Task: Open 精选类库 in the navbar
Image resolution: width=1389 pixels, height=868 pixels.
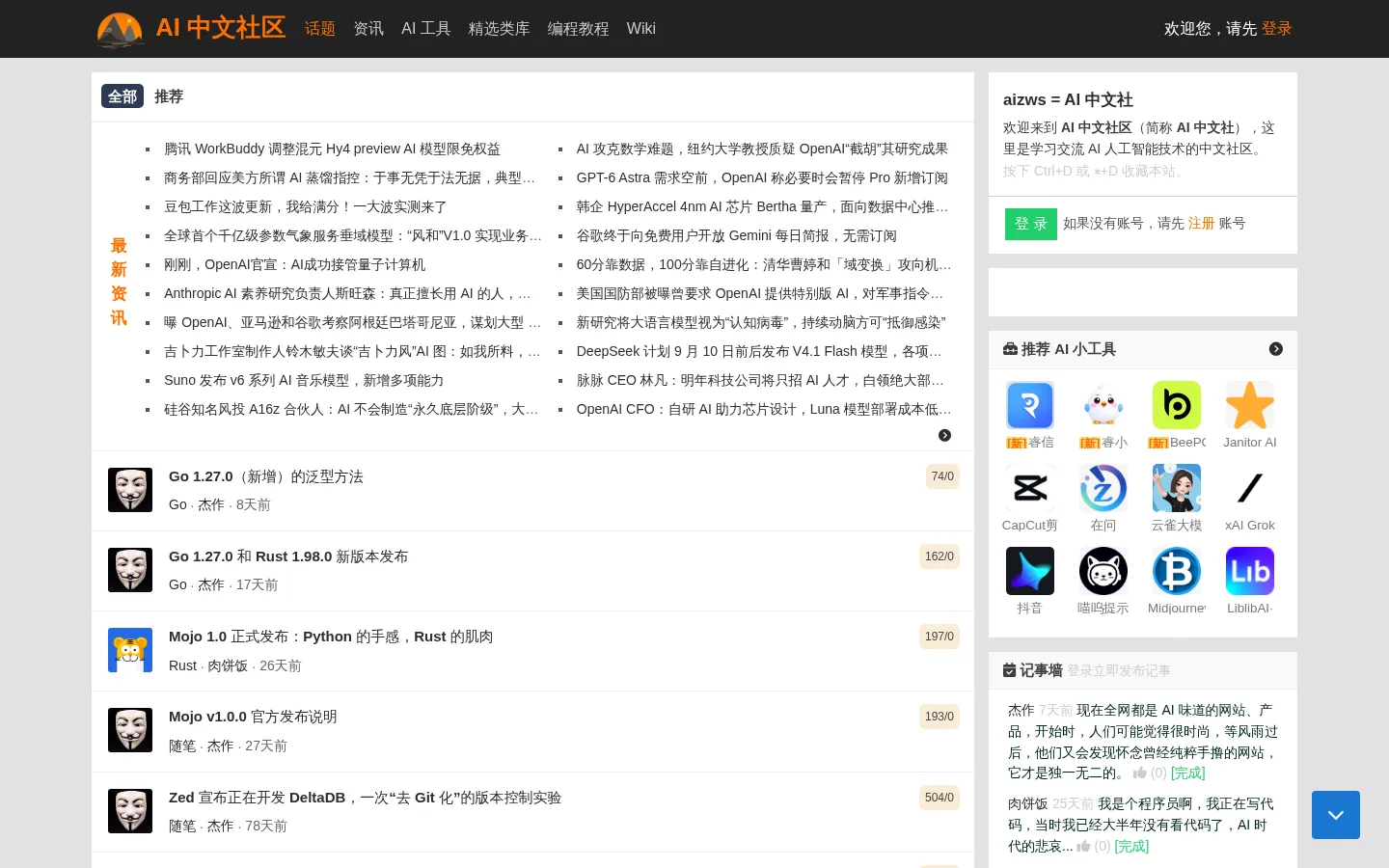Action: (x=500, y=29)
